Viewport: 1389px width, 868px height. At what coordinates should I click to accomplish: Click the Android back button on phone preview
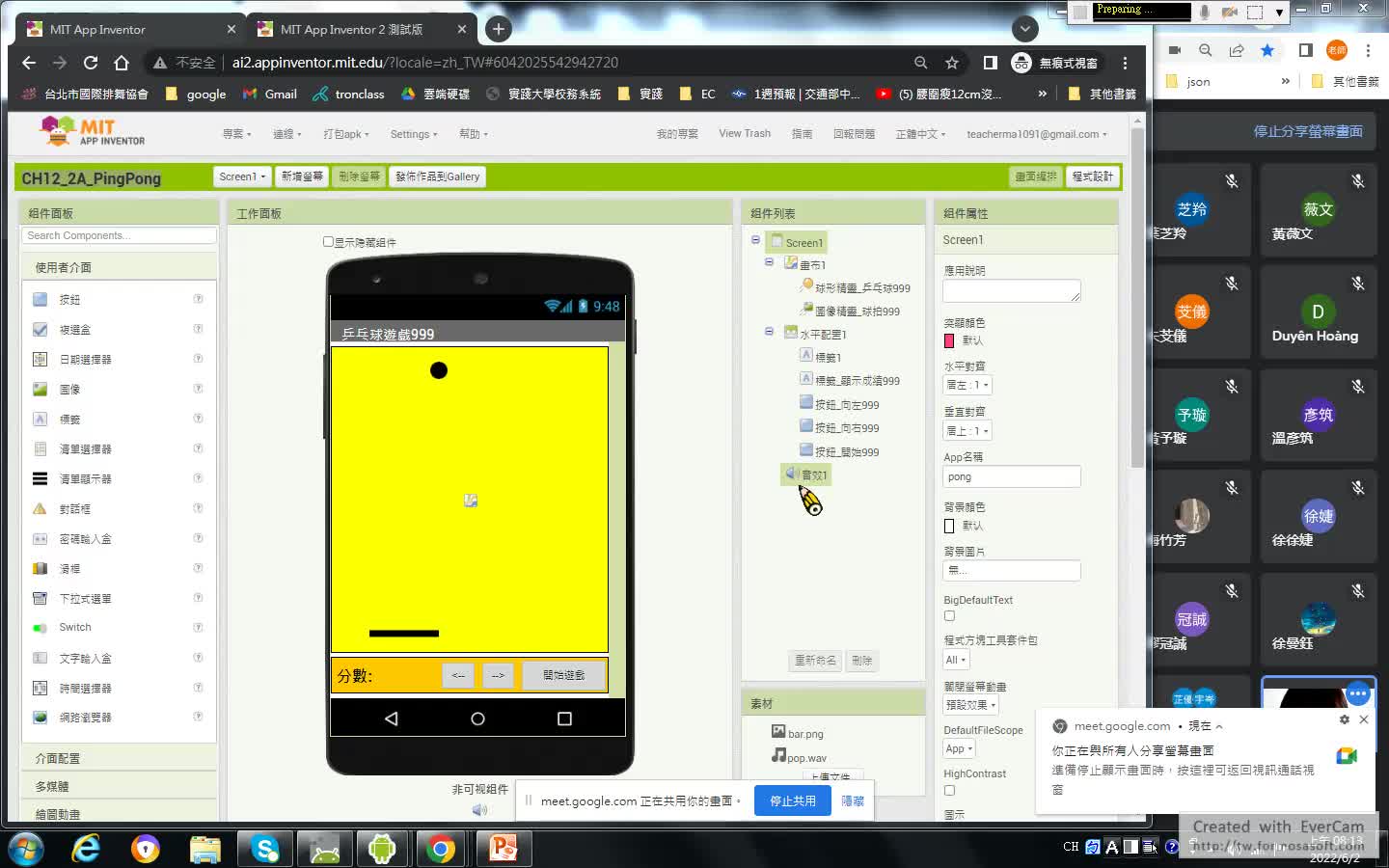391,719
